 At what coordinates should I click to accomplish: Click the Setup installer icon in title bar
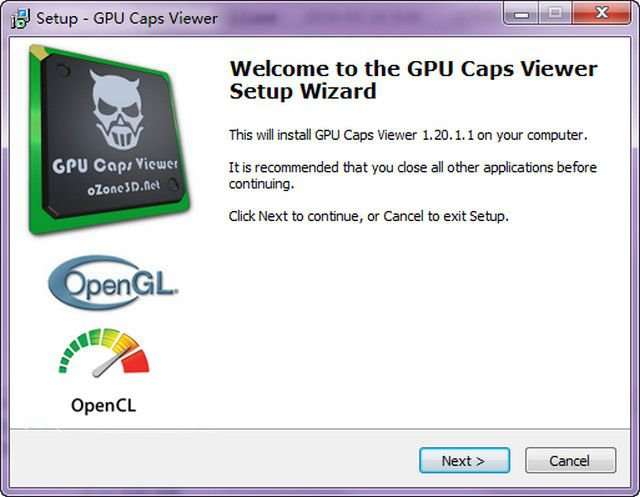click(x=20, y=18)
